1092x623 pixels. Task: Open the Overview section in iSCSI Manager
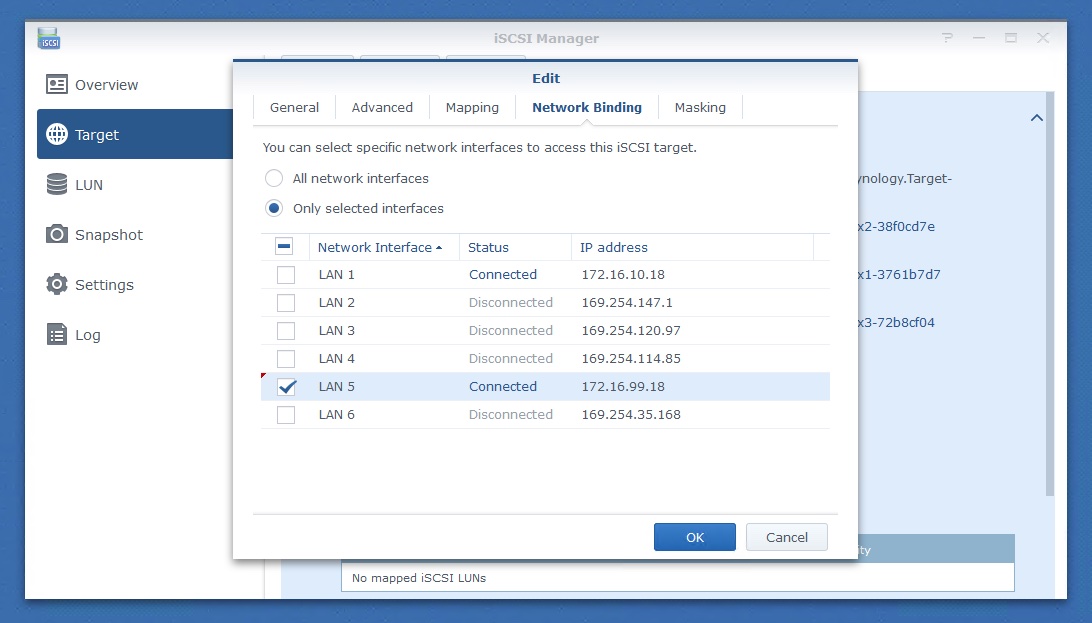[x=104, y=84]
